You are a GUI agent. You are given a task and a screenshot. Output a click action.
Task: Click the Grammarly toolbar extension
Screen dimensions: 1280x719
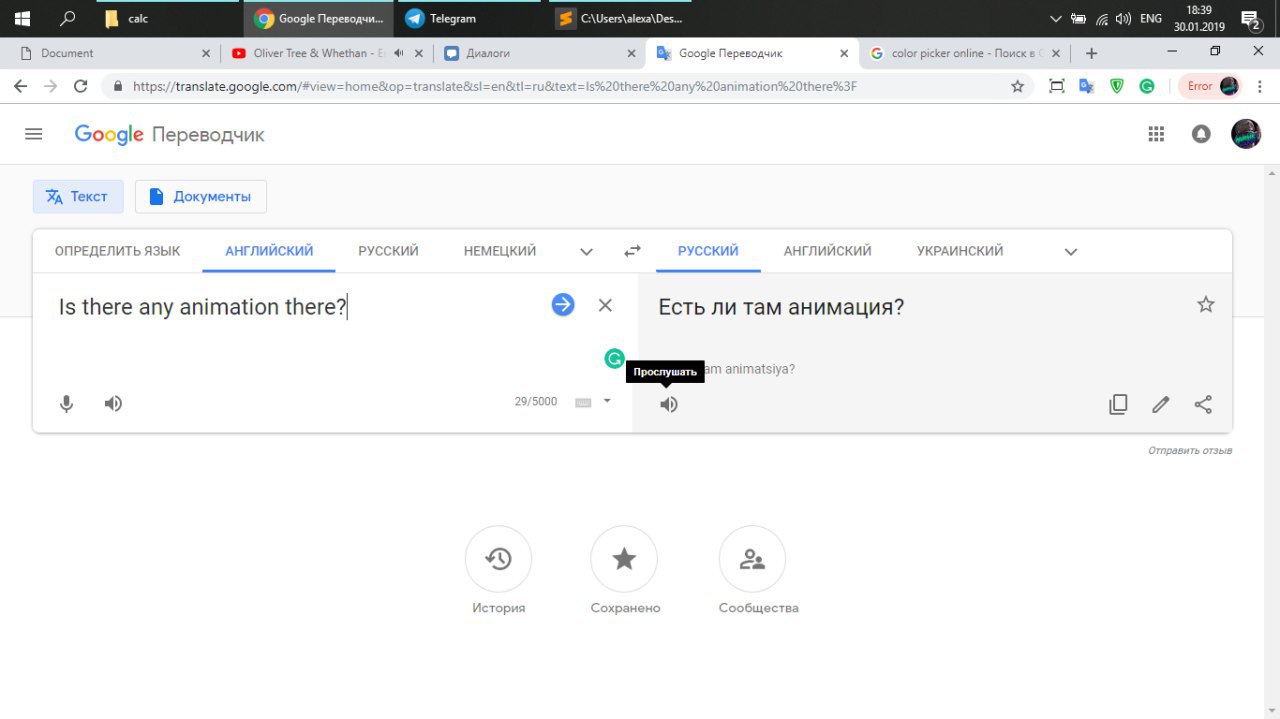pos(1147,86)
